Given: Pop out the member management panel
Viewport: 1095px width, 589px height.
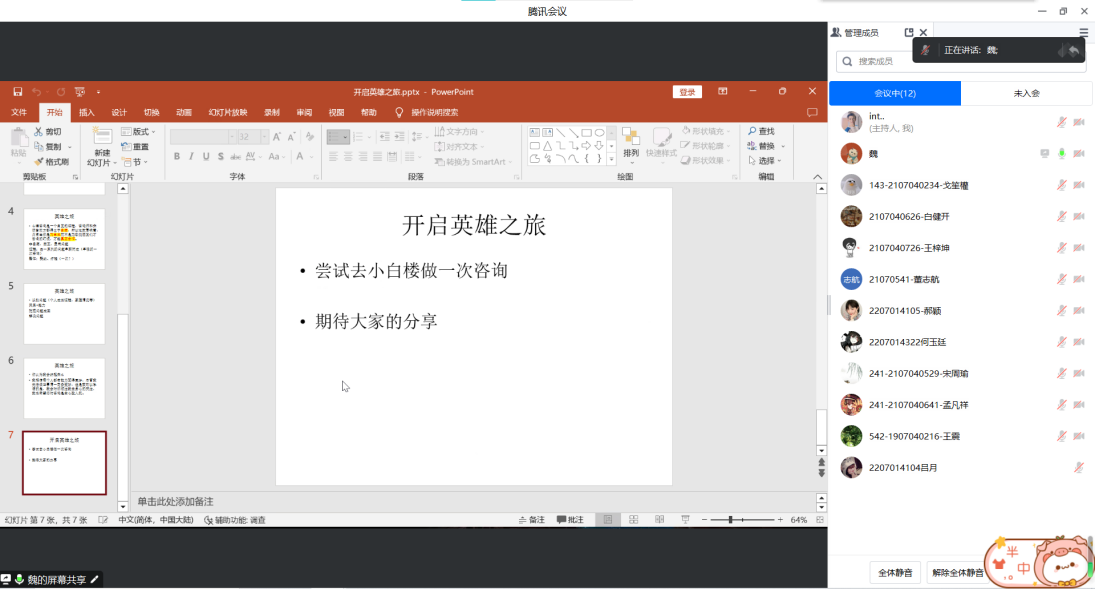Looking at the screenshot, I should coord(909,33).
